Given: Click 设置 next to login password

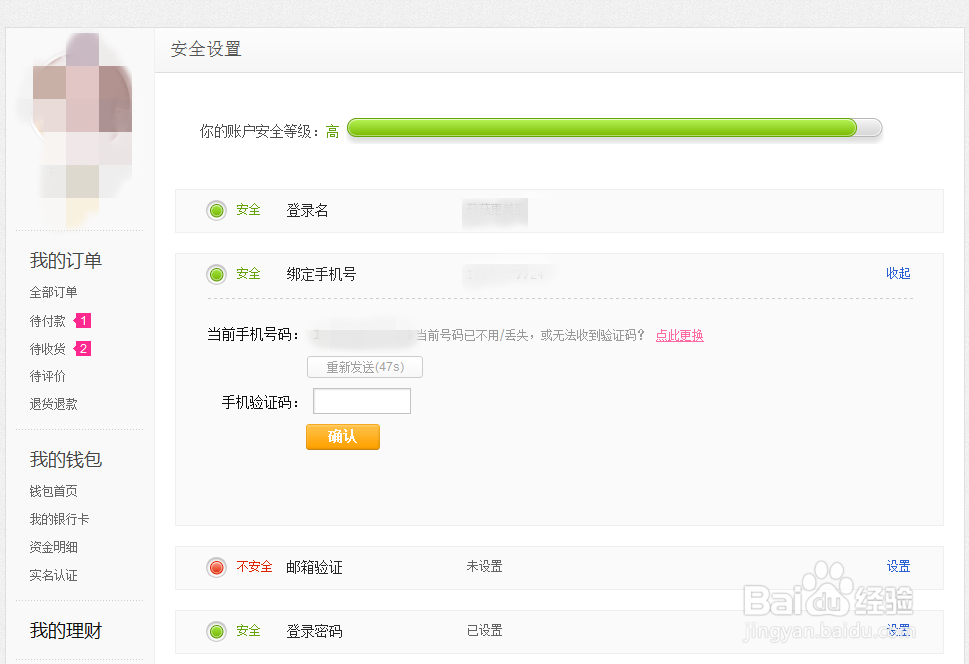Looking at the screenshot, I should point(897,631).
